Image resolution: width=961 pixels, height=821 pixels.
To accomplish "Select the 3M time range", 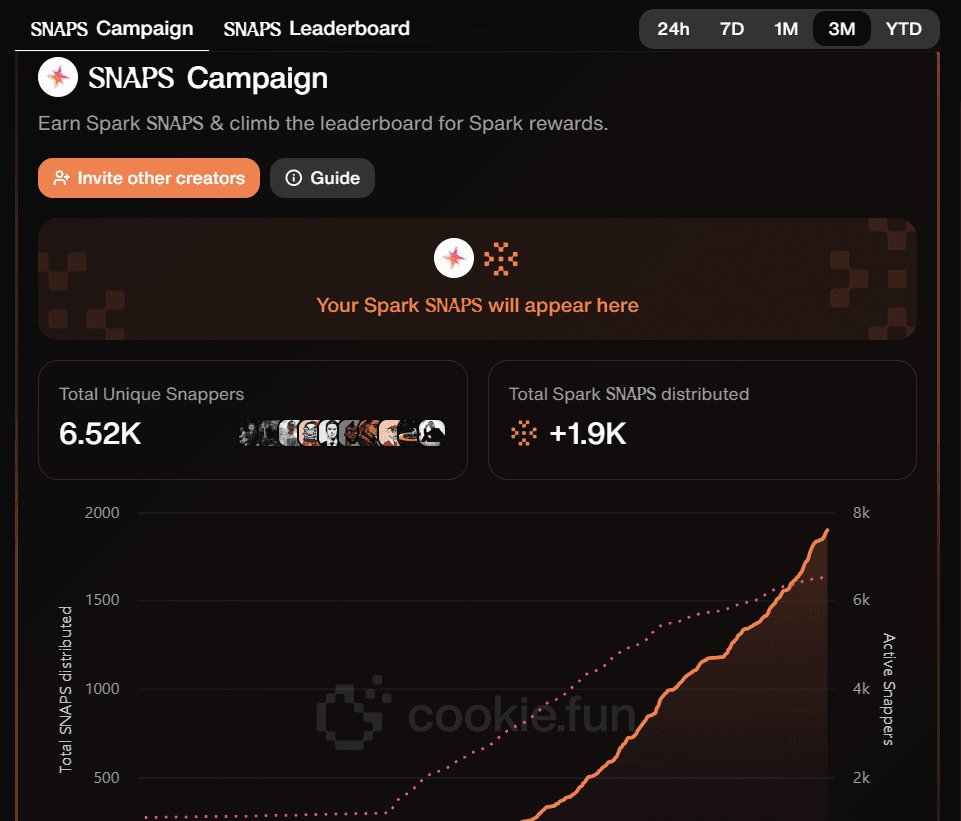I will pos(842,29).
